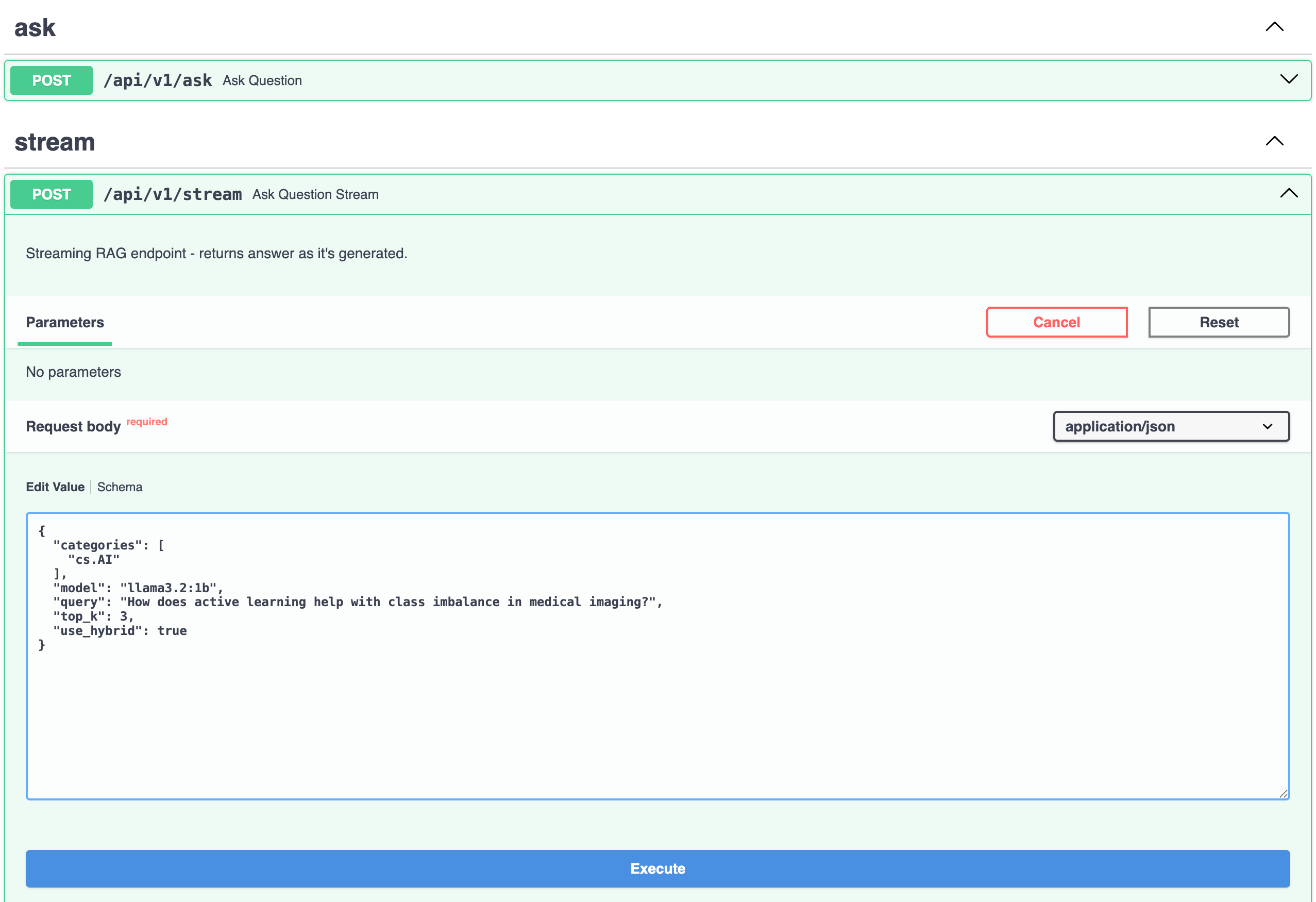Screen dimensions: 1316x902
Task: Click the green POST badge for ask
Action: click(x=51, y=80)
